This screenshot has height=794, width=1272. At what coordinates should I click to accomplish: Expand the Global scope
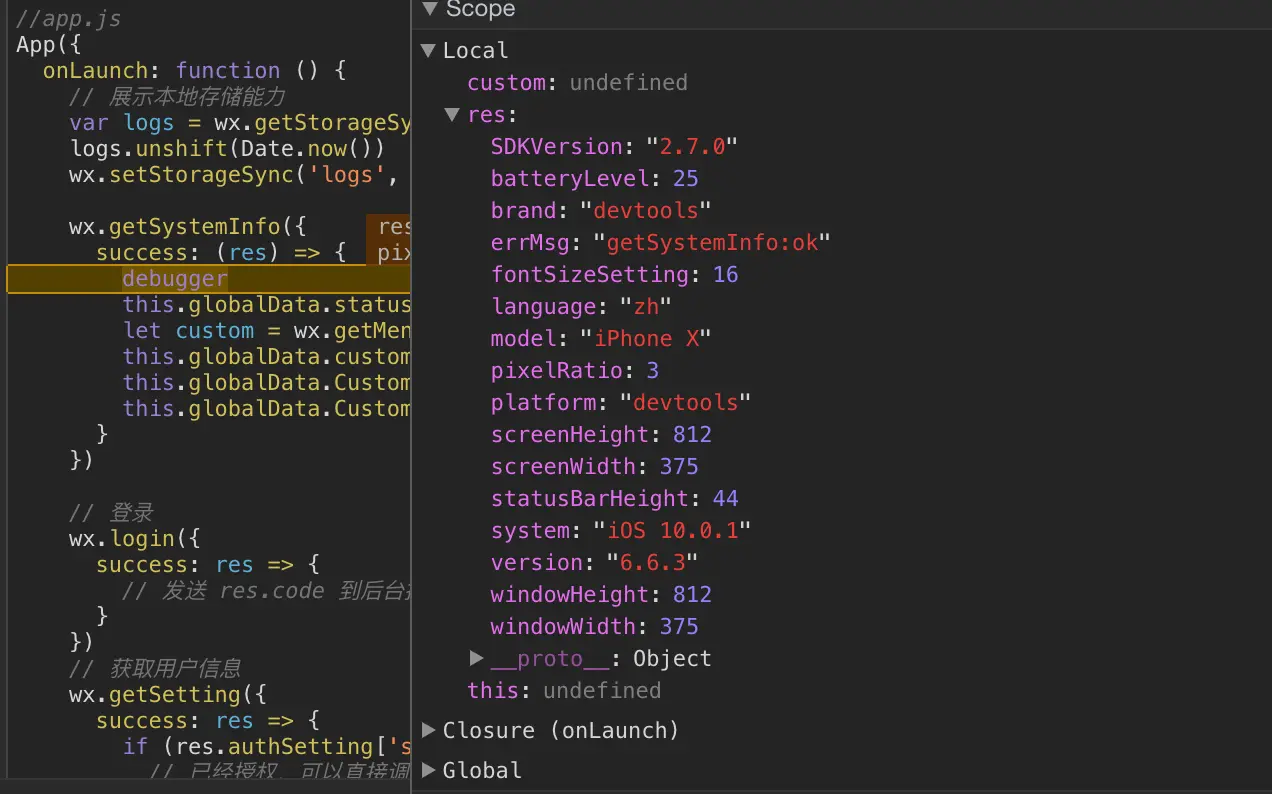click(429, 770)
